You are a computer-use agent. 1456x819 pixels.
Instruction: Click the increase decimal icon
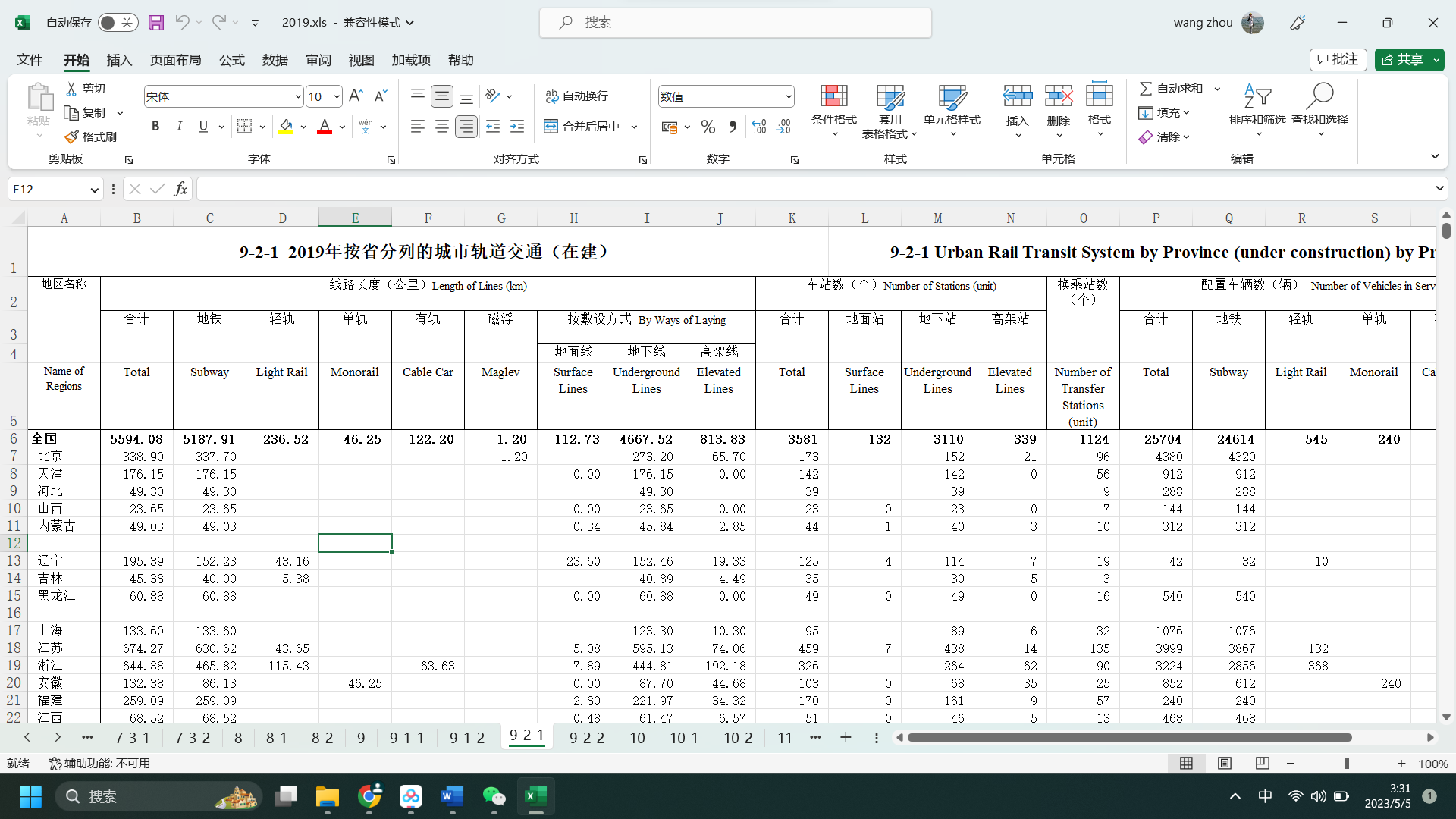(759, 127)
